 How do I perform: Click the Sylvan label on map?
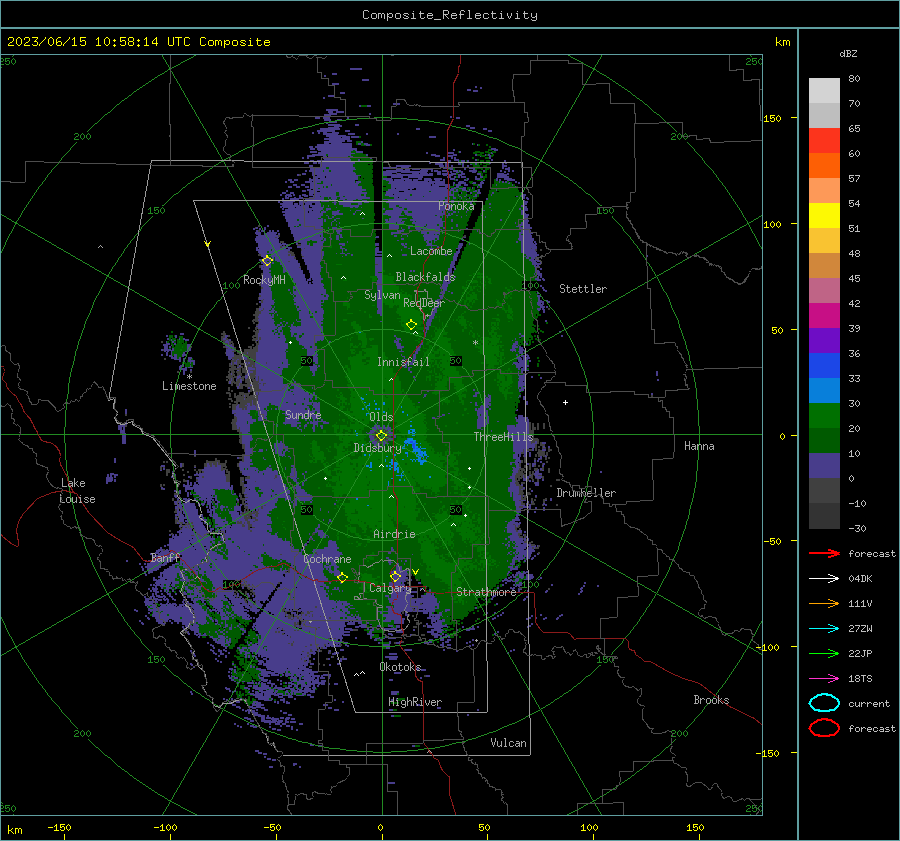click(x=382, y=295)
